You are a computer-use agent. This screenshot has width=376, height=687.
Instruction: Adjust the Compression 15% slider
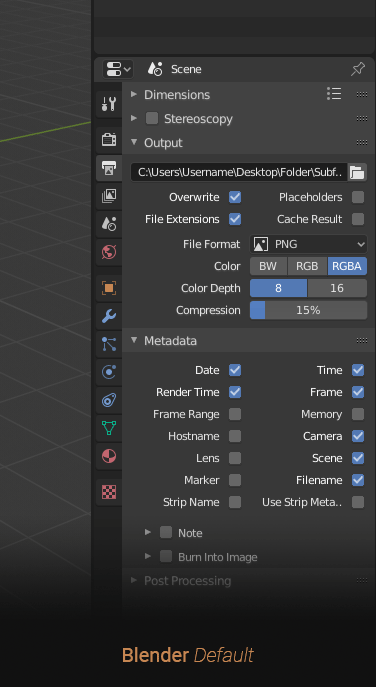click(309, 310)
